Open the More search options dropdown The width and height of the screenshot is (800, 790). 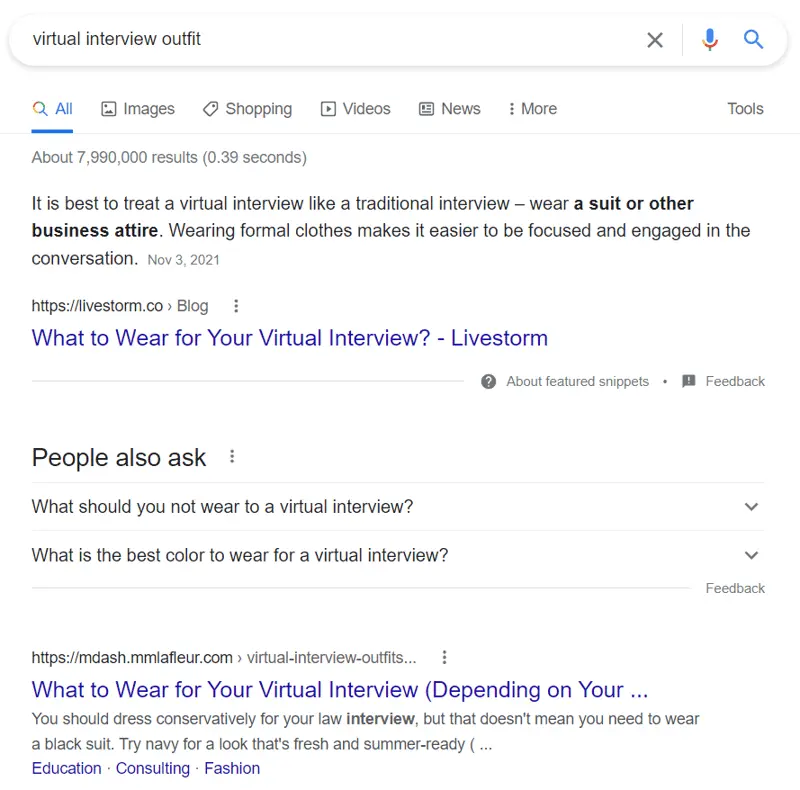pyautogui.click(x=532, y=109)
